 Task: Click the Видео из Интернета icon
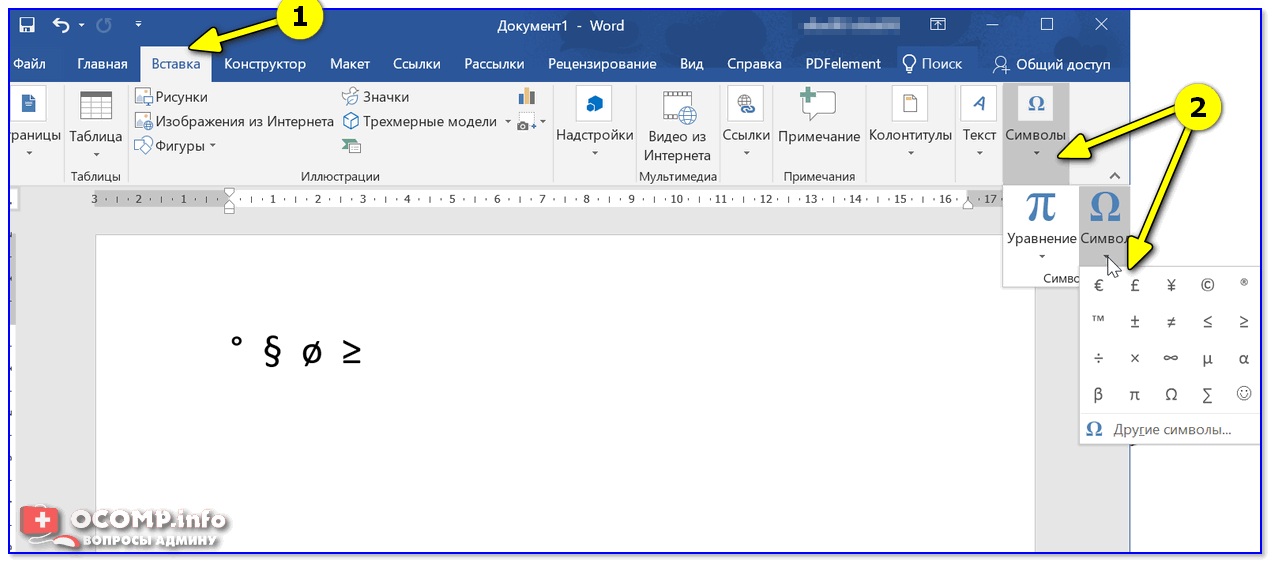677,106
